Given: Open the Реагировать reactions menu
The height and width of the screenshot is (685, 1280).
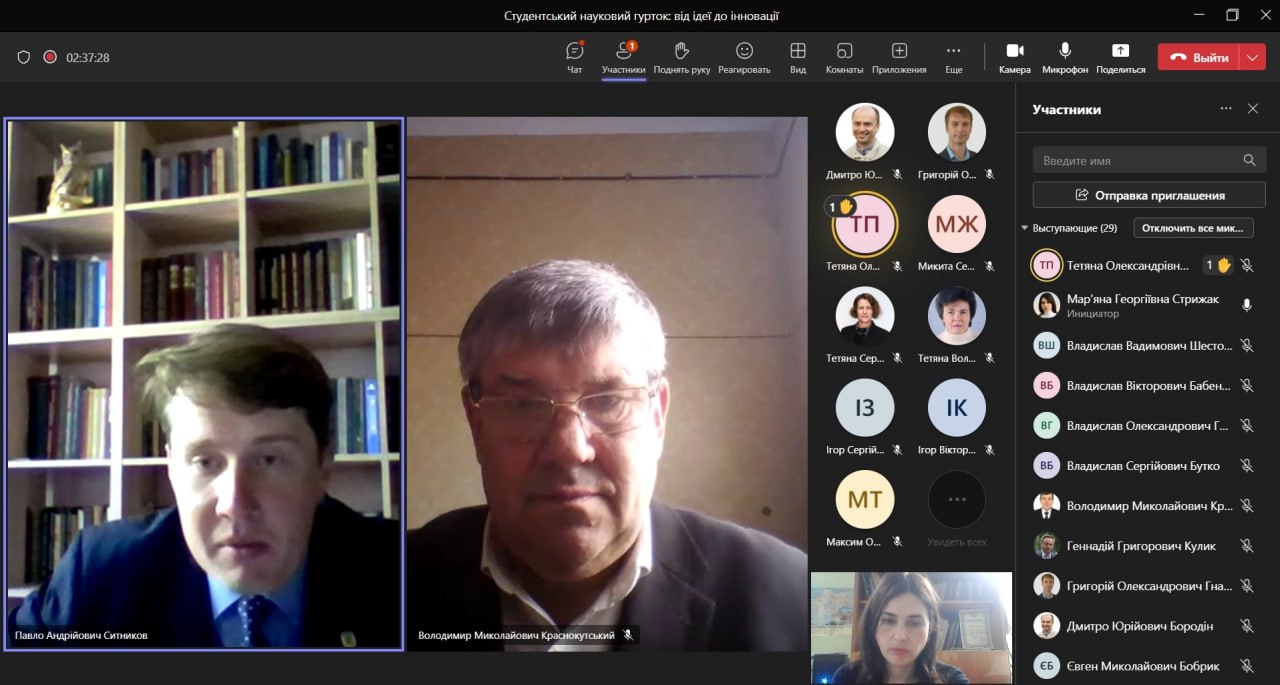Looking at the screenshot, I should coord(744,57).
